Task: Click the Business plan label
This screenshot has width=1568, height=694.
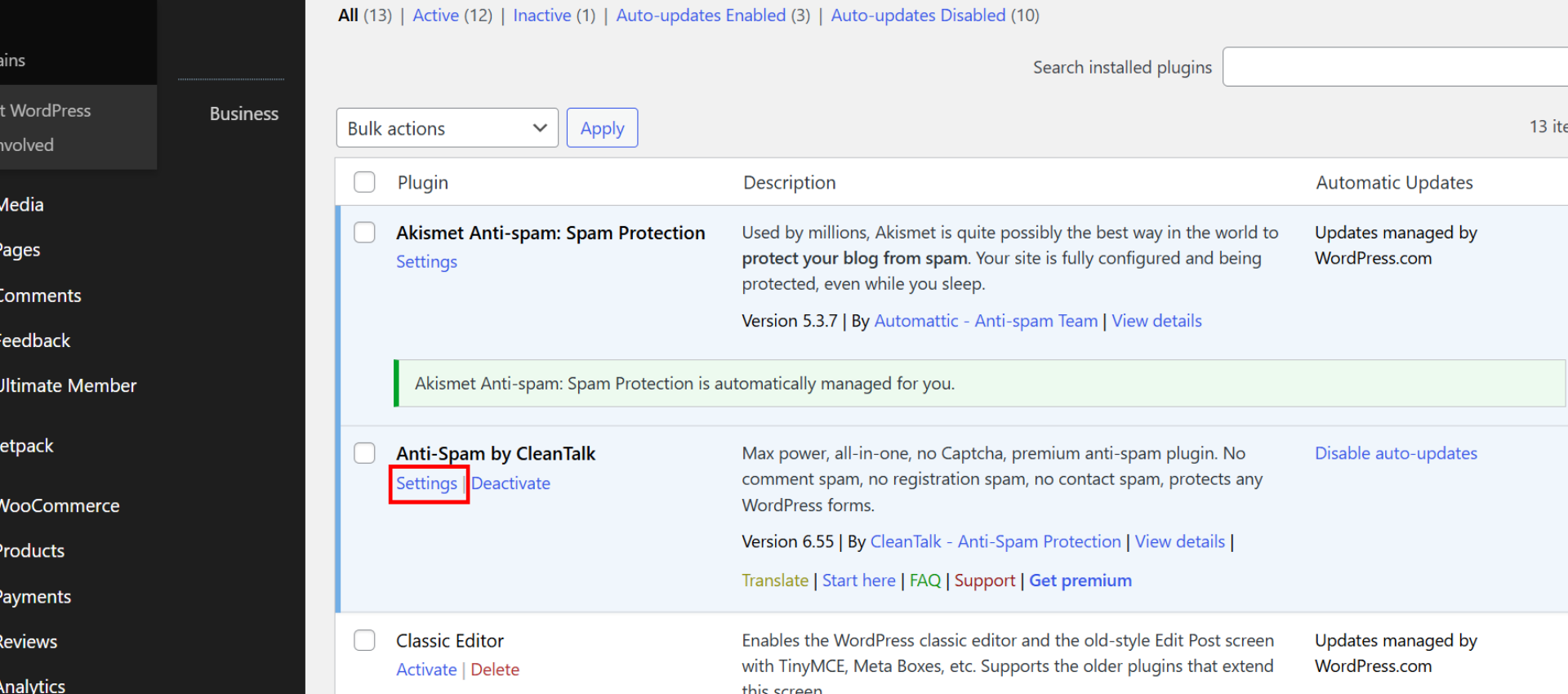Action: click(243, 113)
